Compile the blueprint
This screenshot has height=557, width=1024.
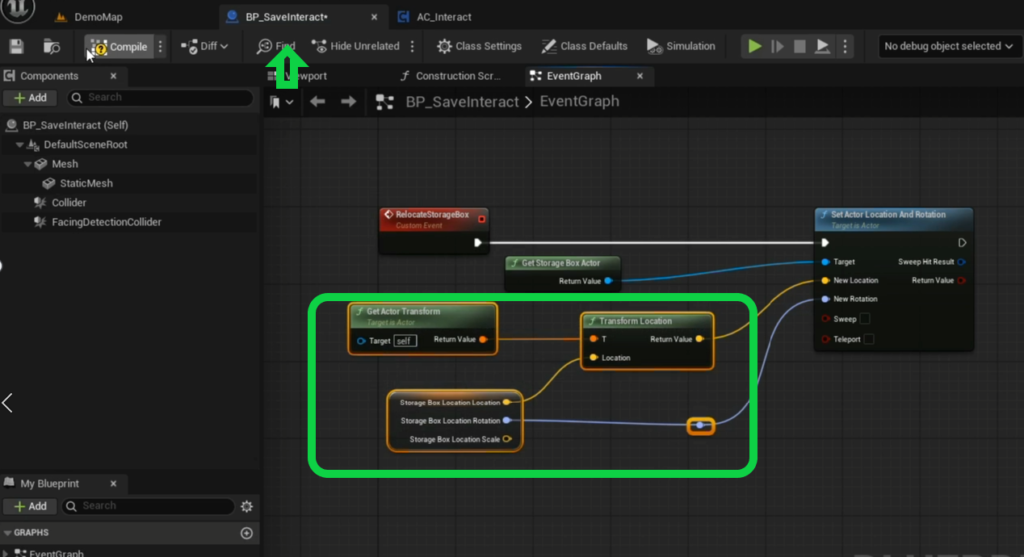[x=119, y=46]
